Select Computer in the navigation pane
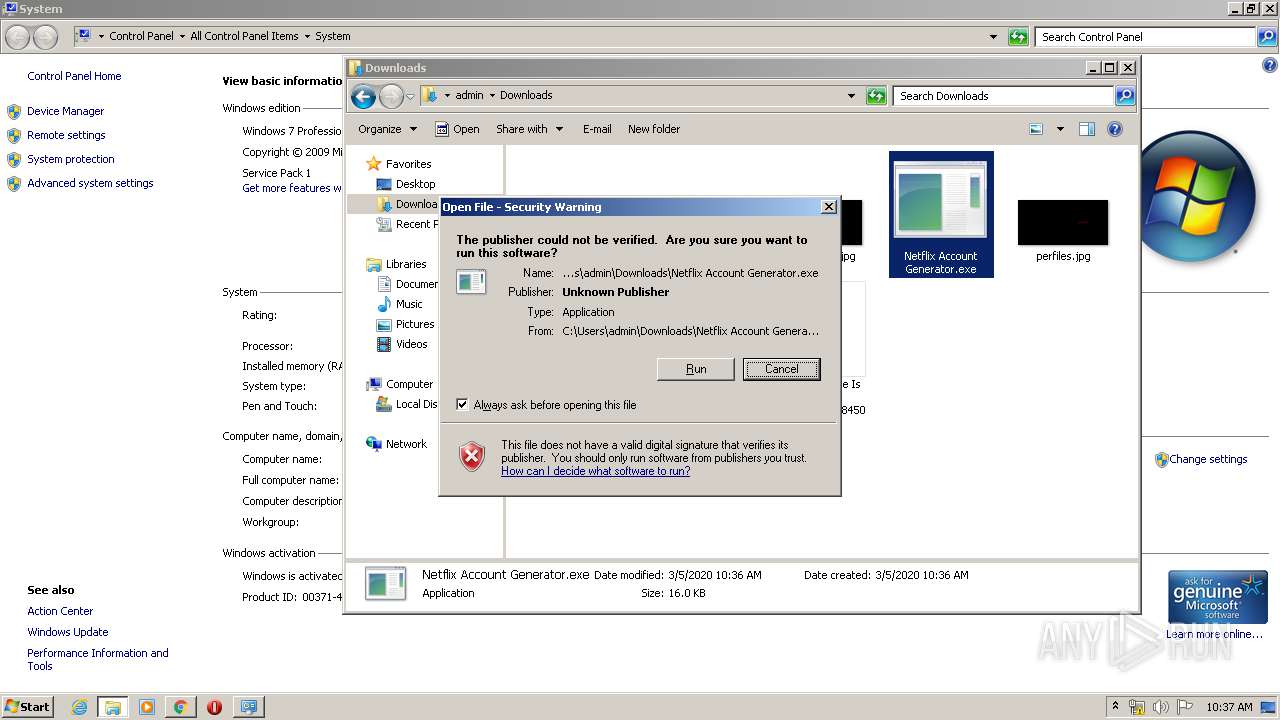Viewport: 1280px width, 720px height. (x=399, y=384)
